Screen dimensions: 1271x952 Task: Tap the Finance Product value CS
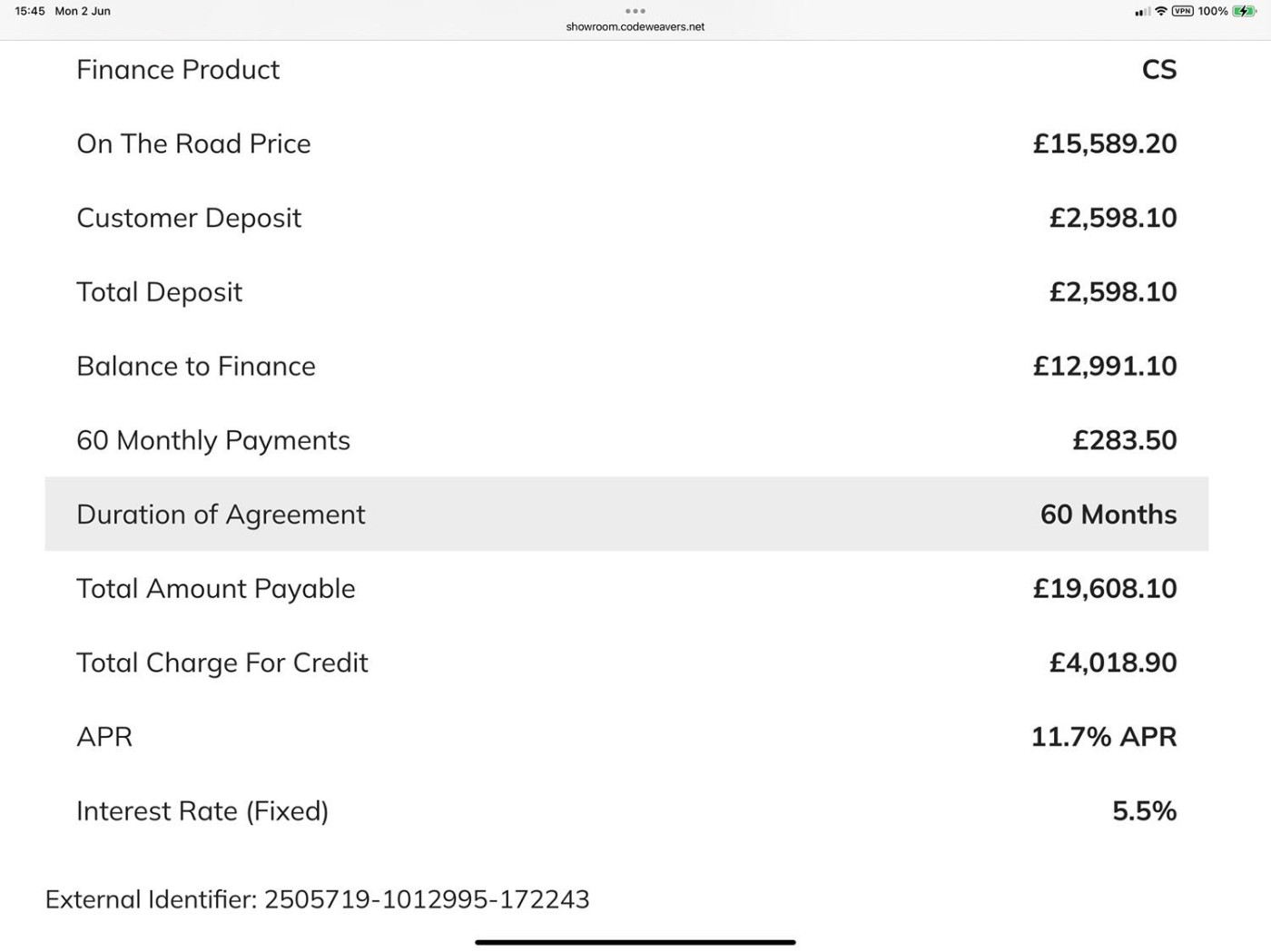pos(1158,70)
